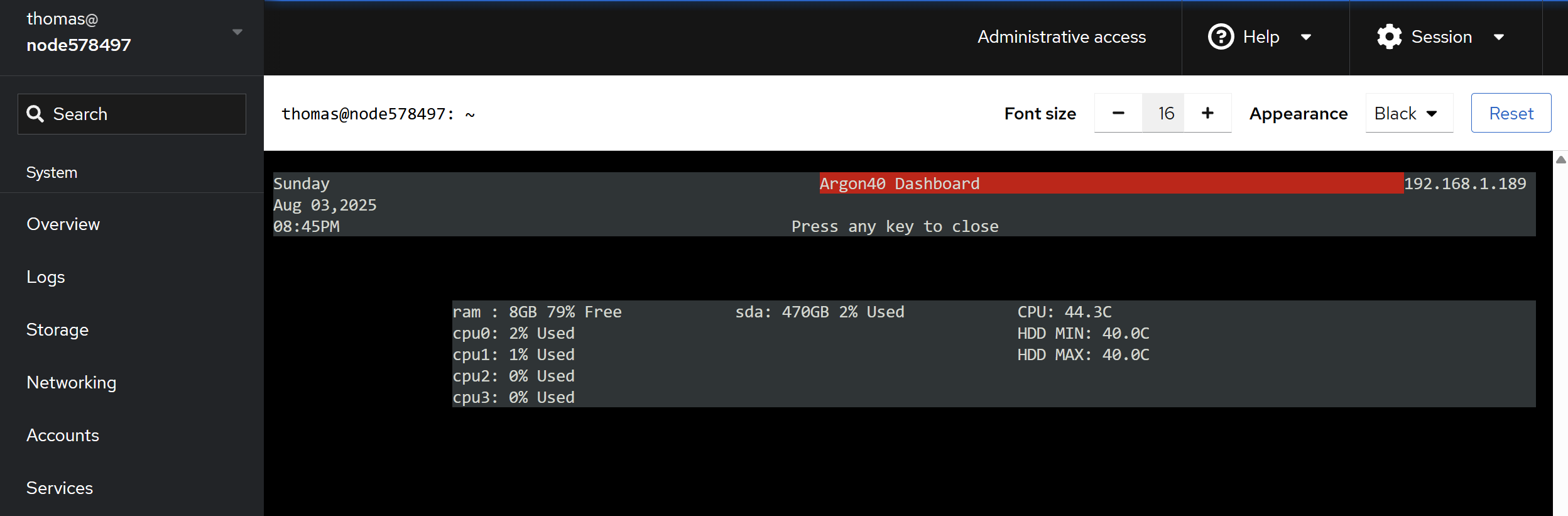The width and height of the screenshot is (1568, 516).
Task: Select Services in navigation menu
Action: pyautogui.click(x=60, y=488)
